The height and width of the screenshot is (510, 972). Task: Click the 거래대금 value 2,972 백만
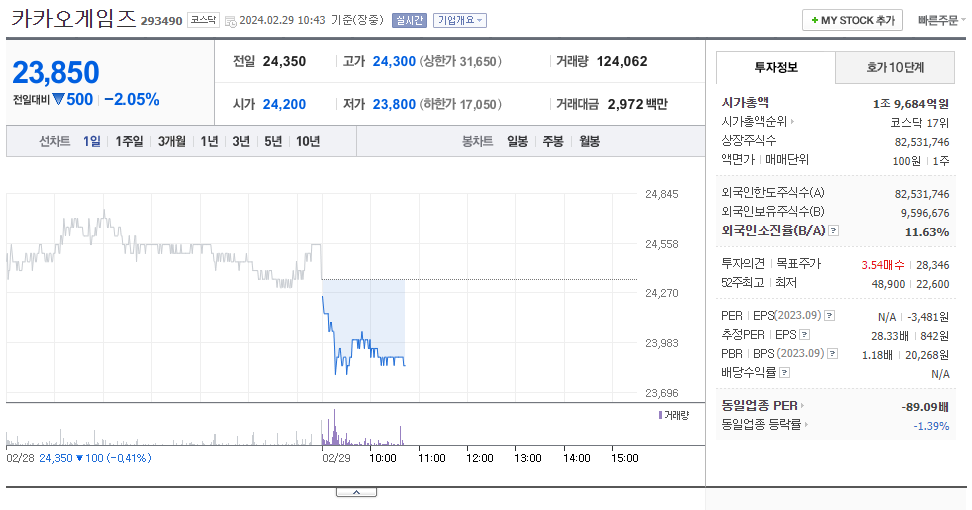point(637,104)
